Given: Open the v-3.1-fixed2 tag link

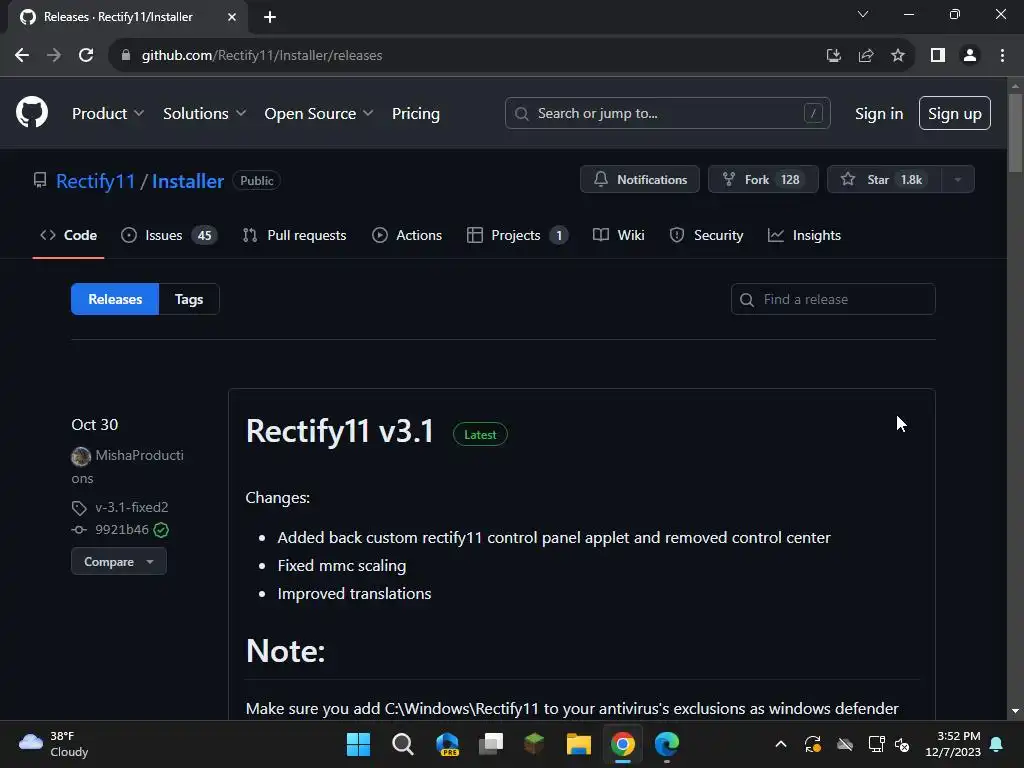Looking at the screenshot, I should click(x=132, y=507).
